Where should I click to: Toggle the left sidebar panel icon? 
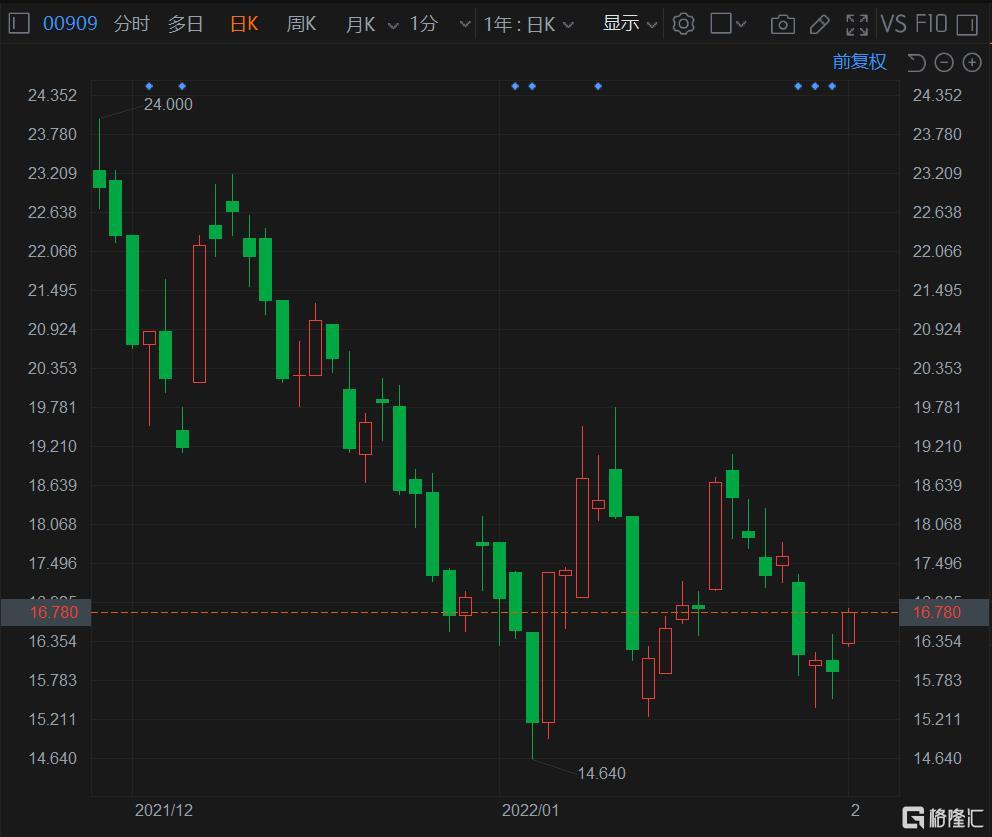pos(19,24)
